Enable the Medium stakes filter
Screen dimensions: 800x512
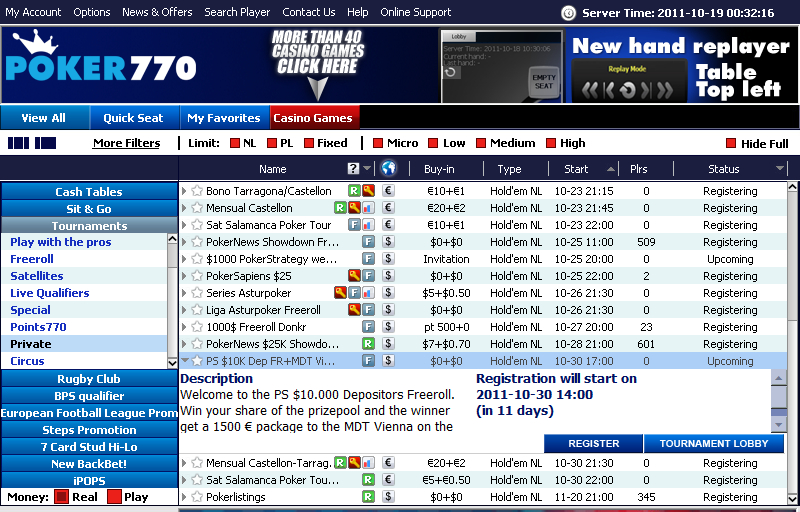point(481,143)
